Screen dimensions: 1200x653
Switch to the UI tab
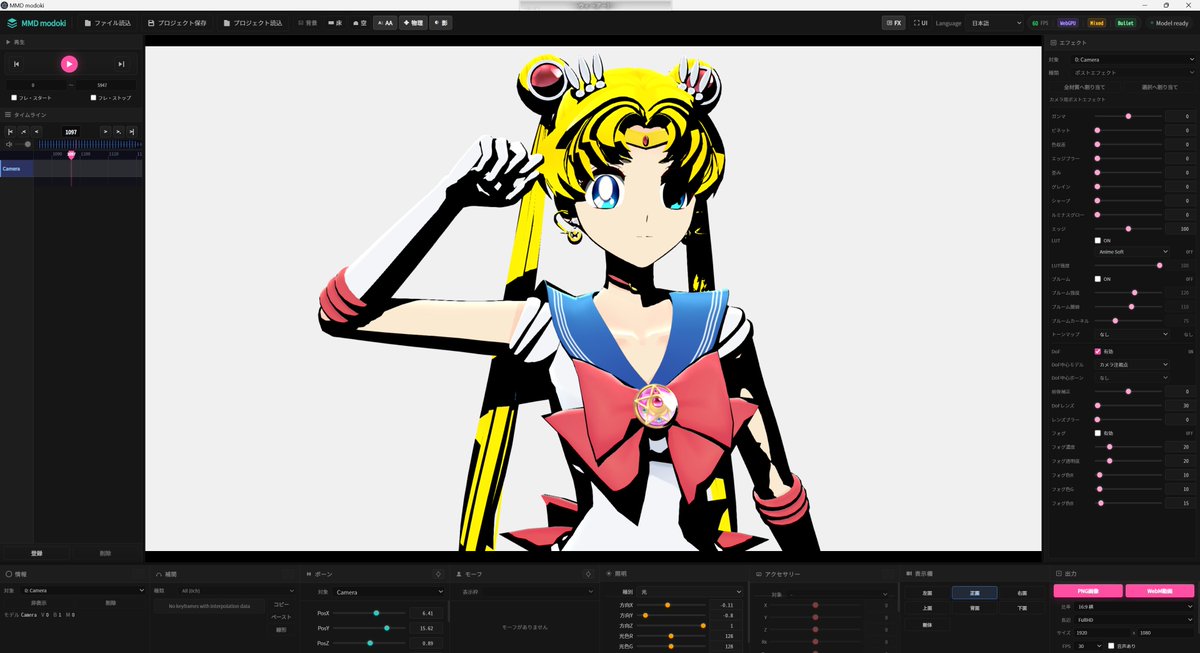921,22
